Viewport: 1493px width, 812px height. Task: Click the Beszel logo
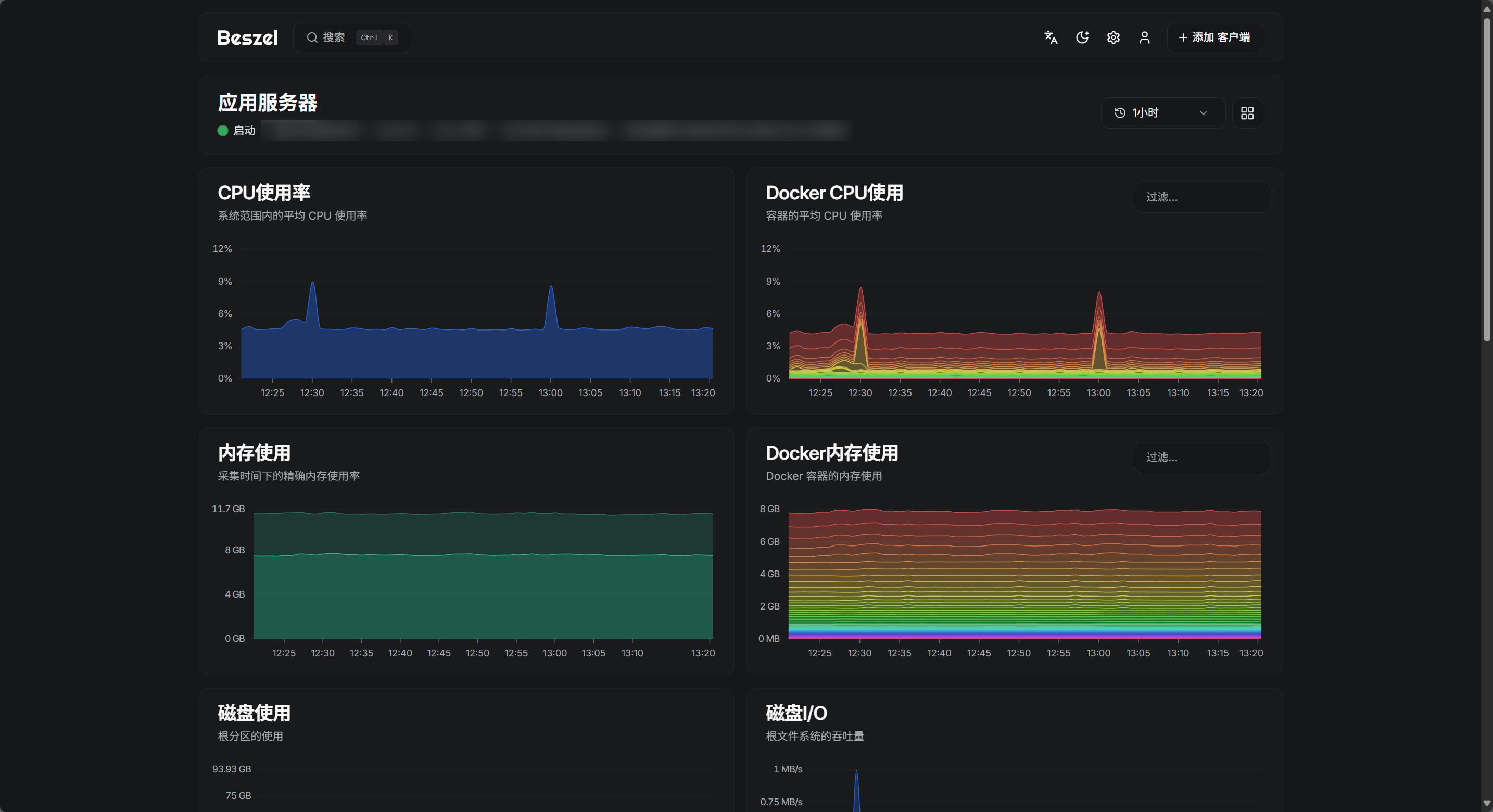(x=247, y=37)
